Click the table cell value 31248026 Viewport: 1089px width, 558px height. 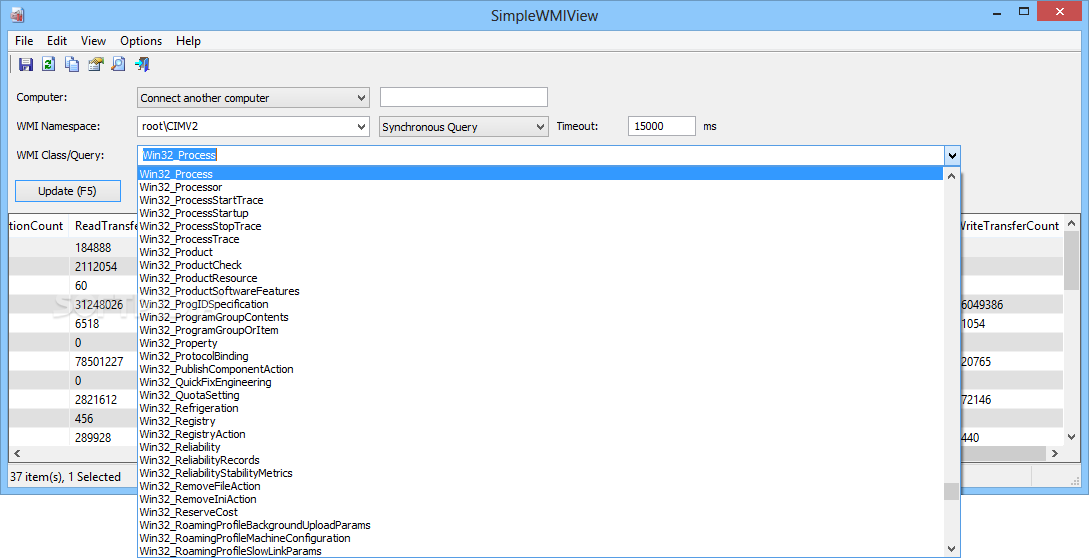tap(99, 304)
